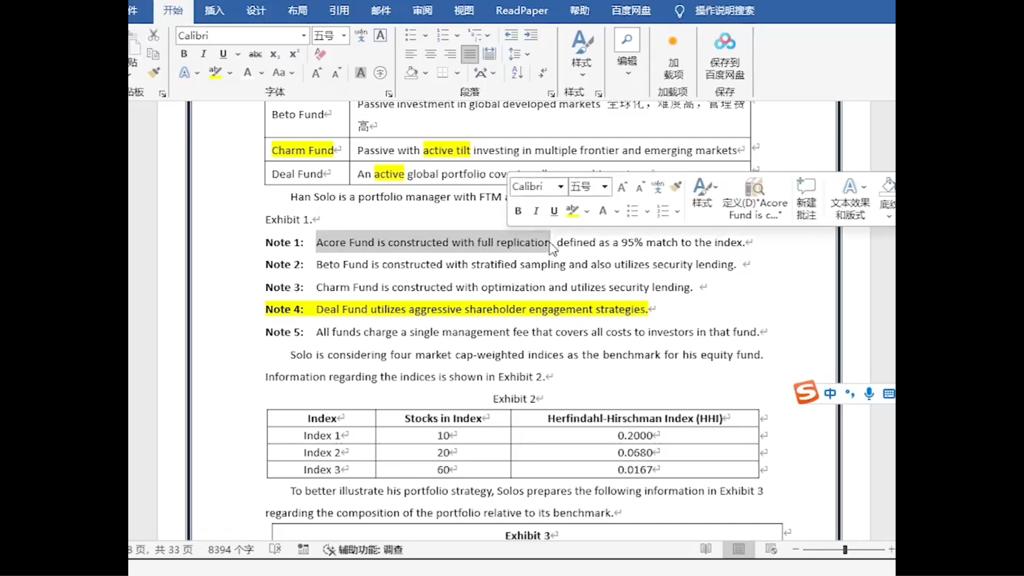This screenshot has width=1024, height=576.
Task: Adjust the zoom slider handle
Action: tap(844, 549)
